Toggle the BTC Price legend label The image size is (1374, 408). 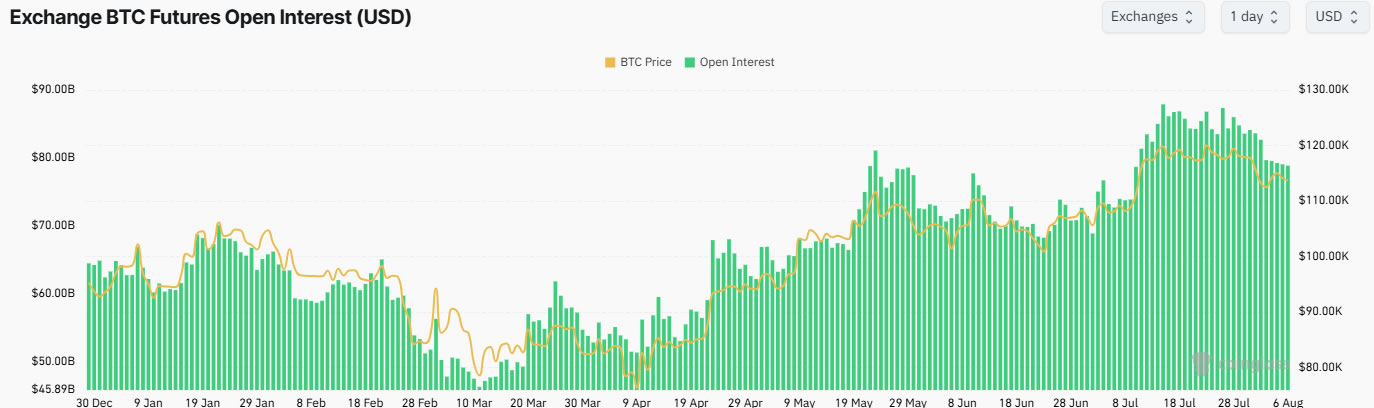tap(645, 62)
